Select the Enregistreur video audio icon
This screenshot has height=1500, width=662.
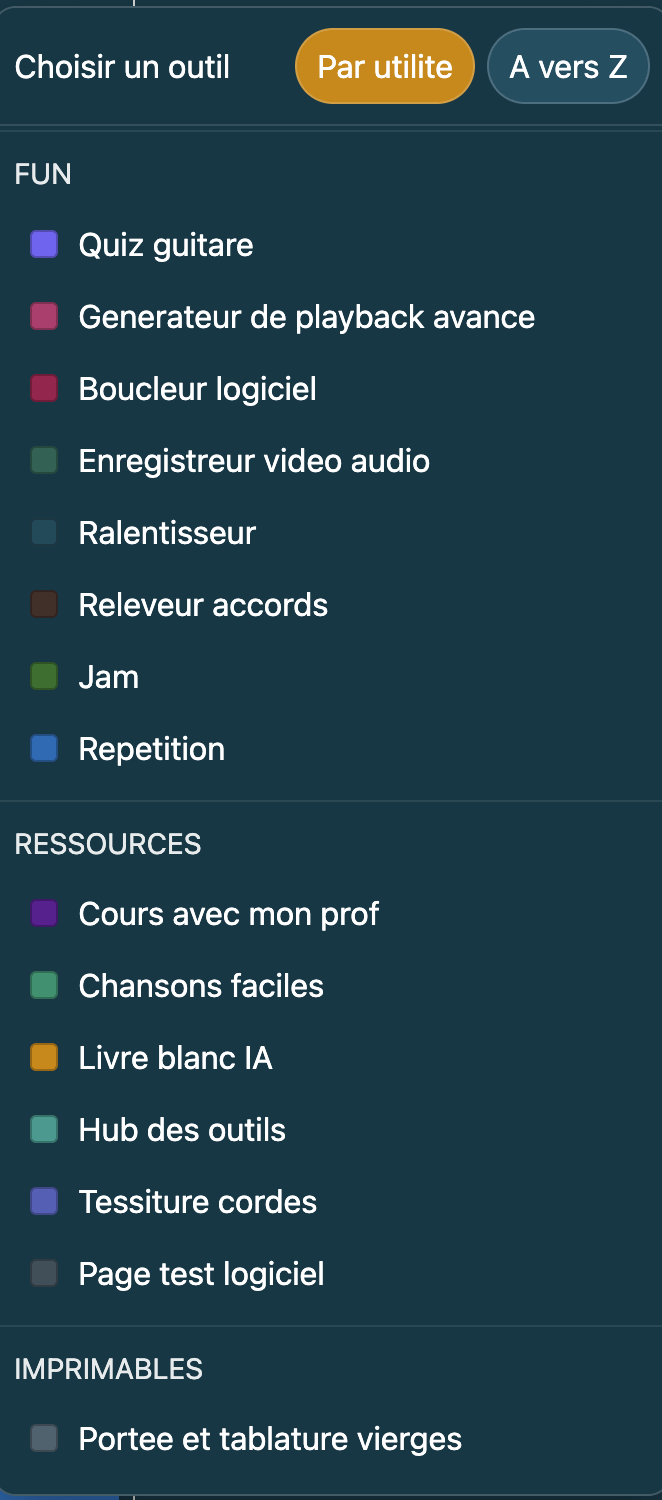pyautogui.click(x=44, y=460)
